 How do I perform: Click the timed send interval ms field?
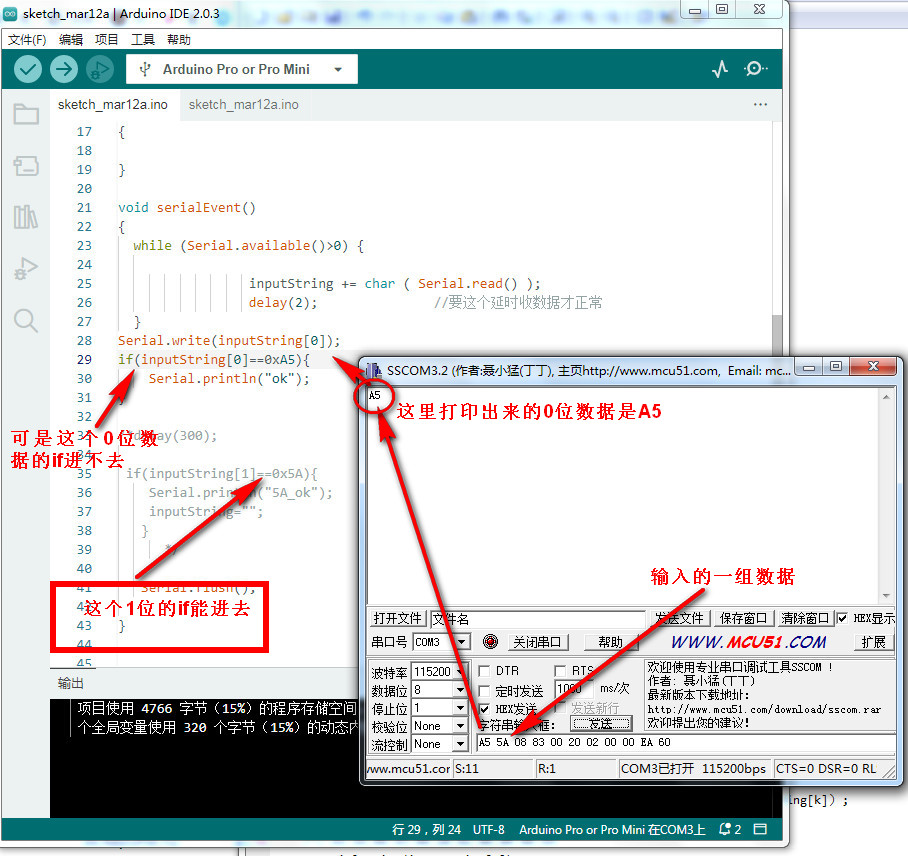pos(574,689)
